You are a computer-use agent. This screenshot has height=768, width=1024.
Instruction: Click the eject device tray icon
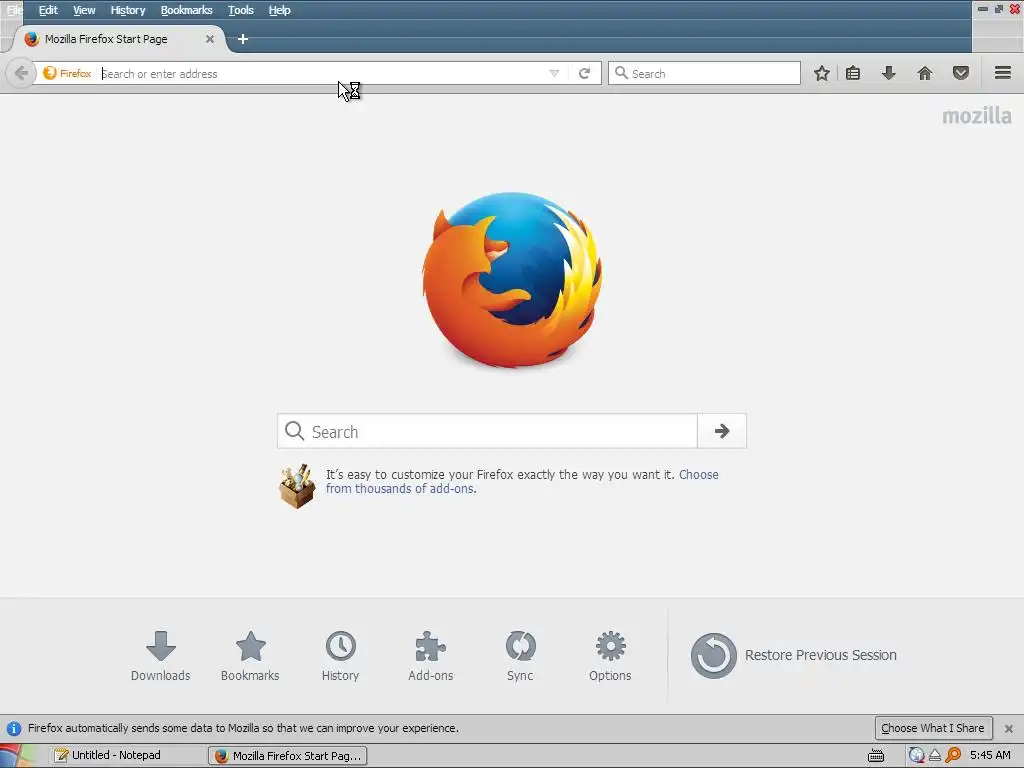click(x=935, y=755)
